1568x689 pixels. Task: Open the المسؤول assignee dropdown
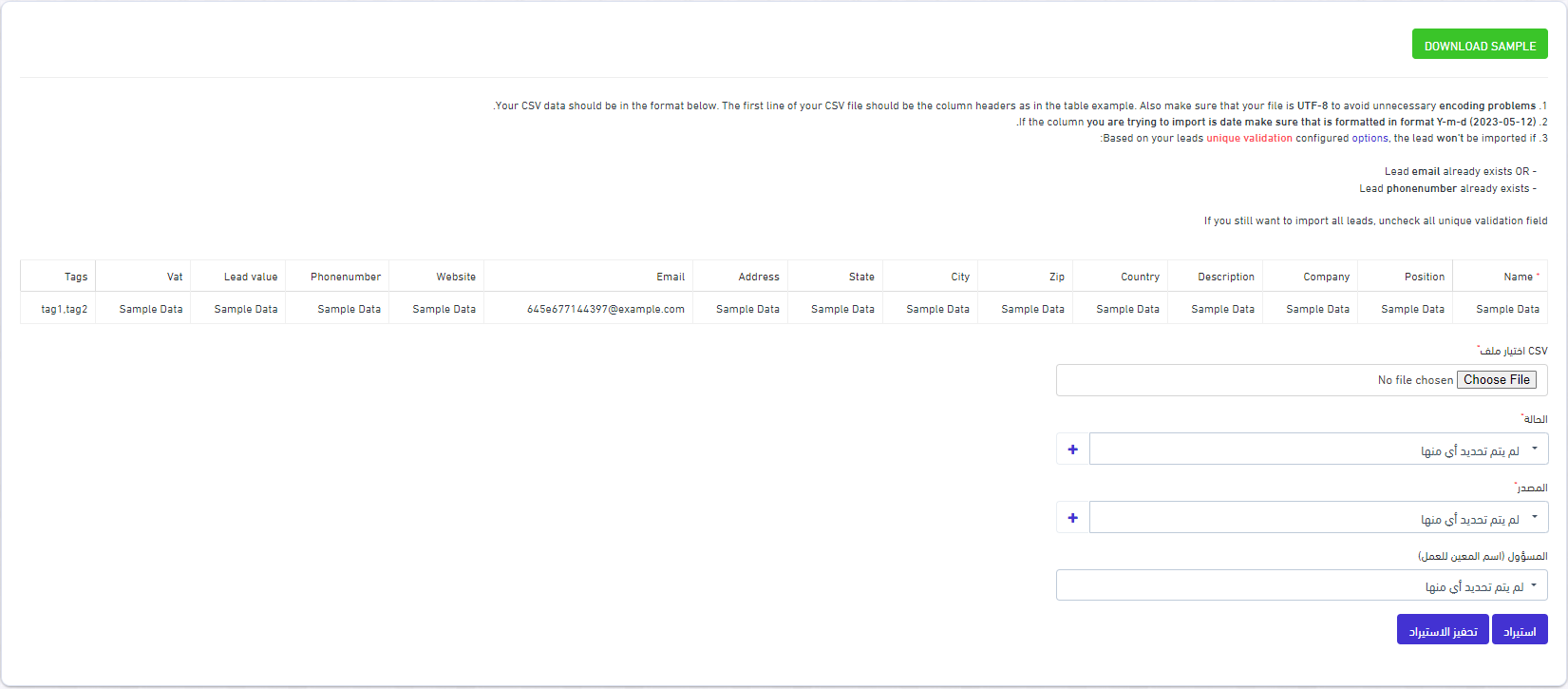pos(1301,586)
